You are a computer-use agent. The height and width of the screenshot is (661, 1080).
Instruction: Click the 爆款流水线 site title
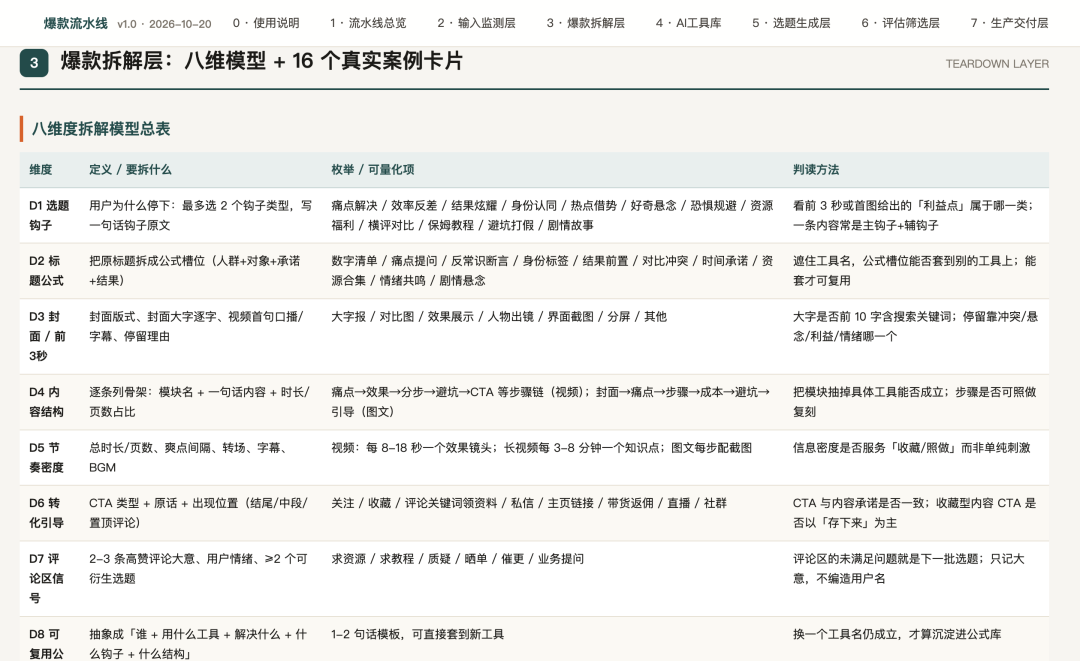(x=76, y=23)
